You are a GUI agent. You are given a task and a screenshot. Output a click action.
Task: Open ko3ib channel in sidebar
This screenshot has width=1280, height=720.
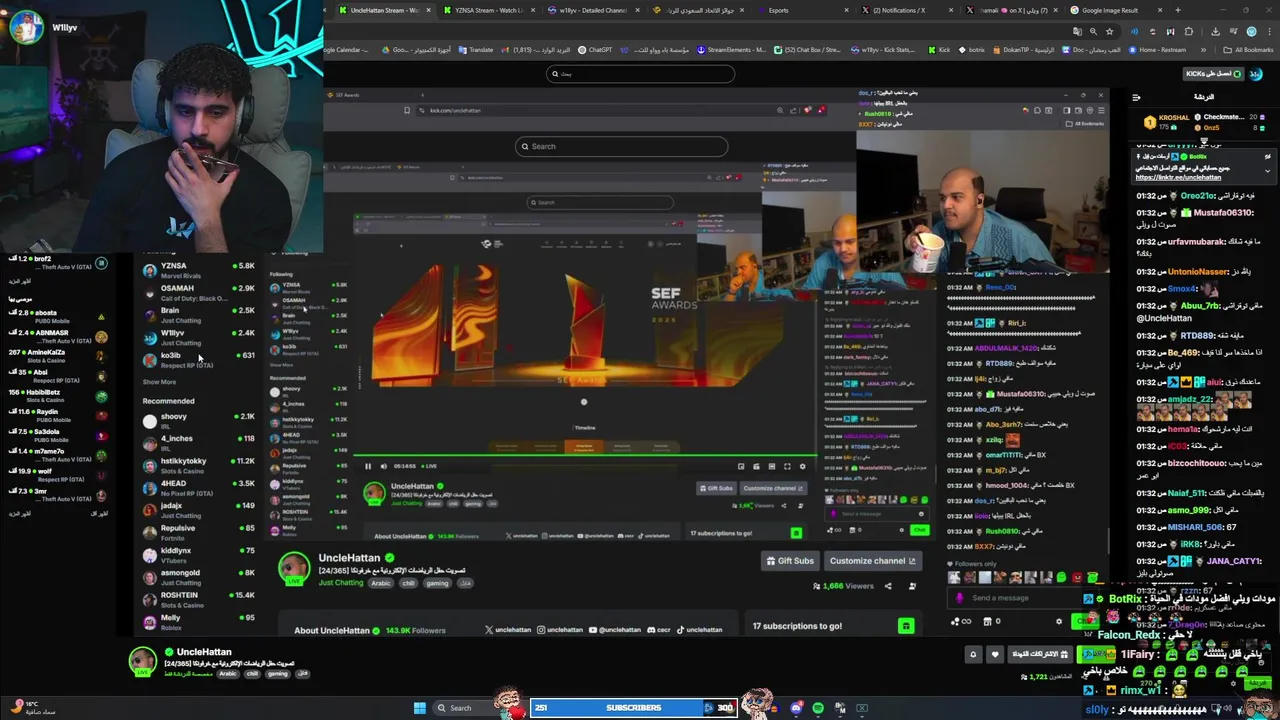coord(198,358)
